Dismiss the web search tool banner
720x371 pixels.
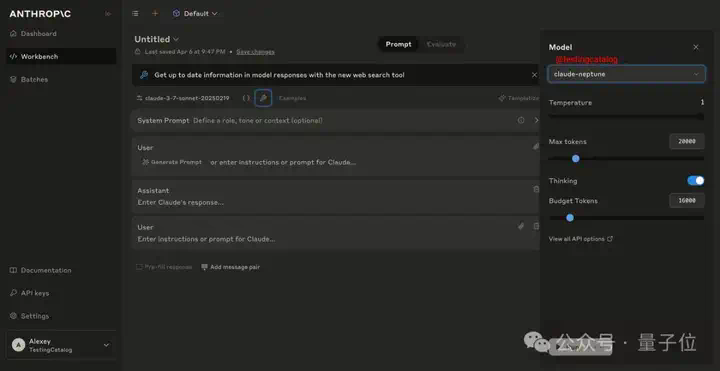click(x=534, y=75)
